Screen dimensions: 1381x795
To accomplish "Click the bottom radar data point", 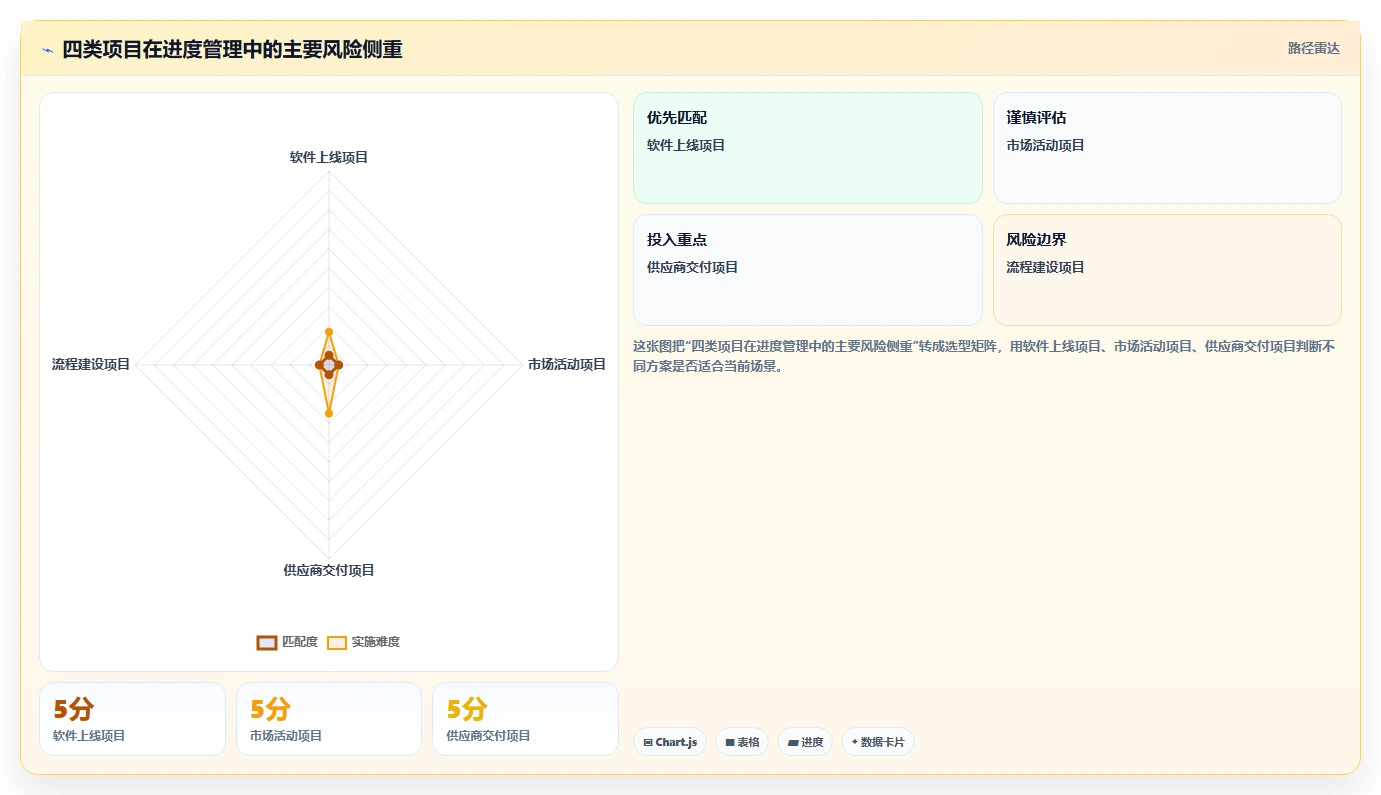I will tap(329, 412).
